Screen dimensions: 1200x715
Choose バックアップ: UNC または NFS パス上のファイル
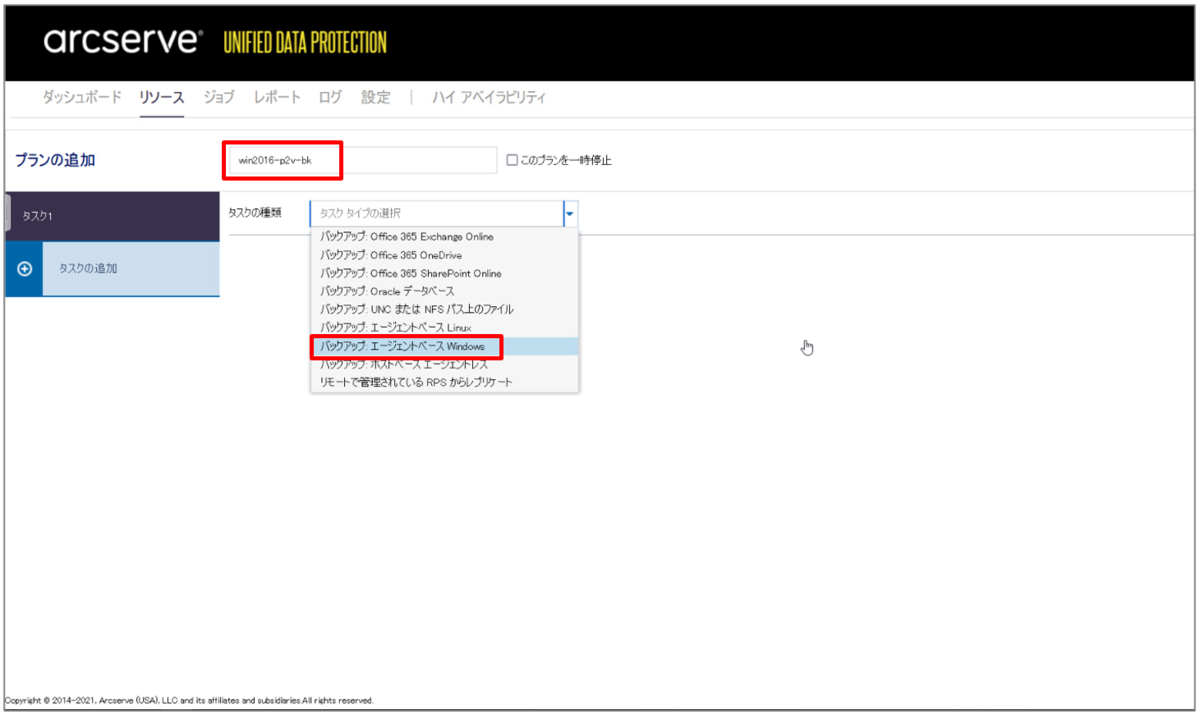(444, 309)
